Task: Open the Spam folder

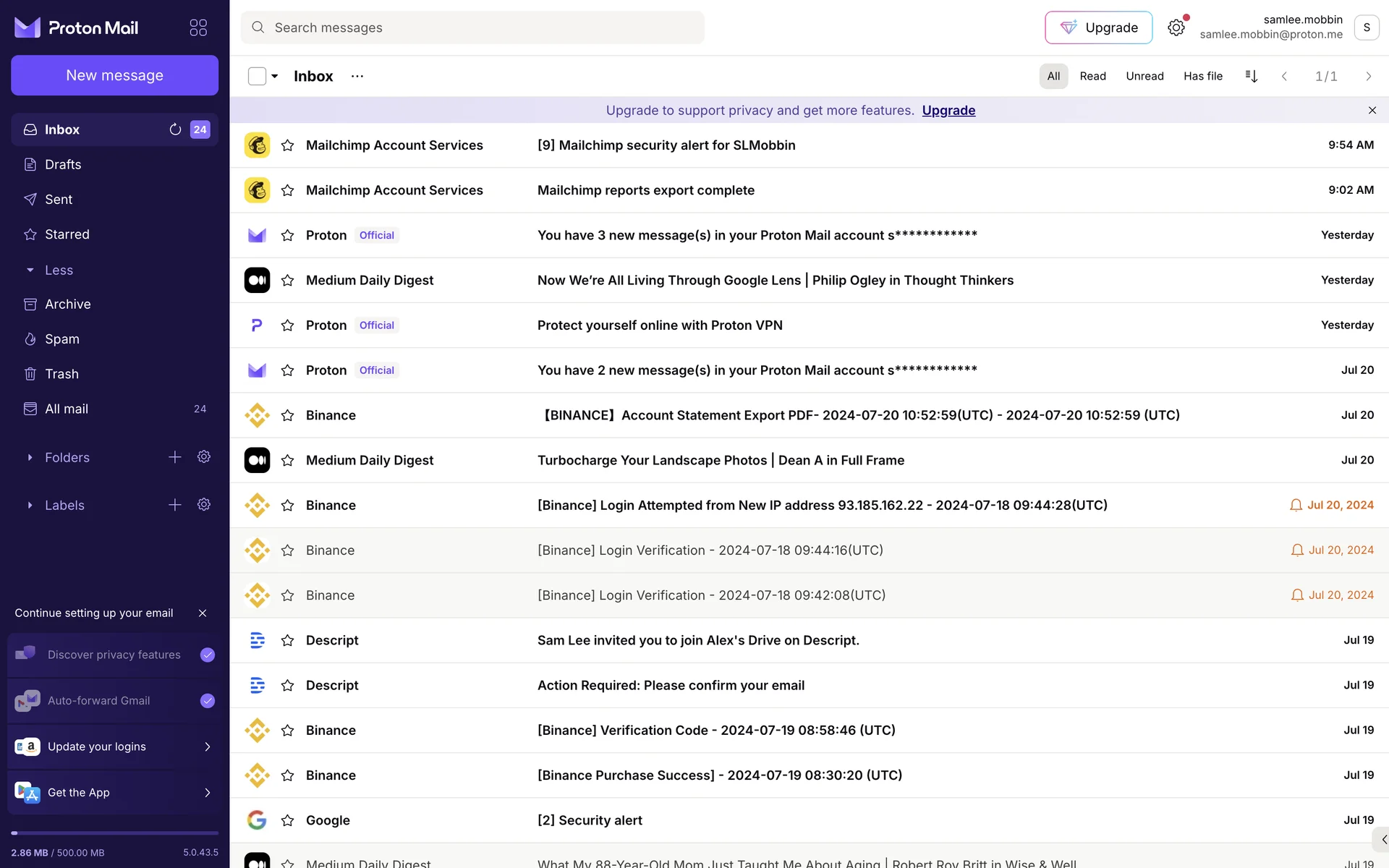Action: pos(62,339)
